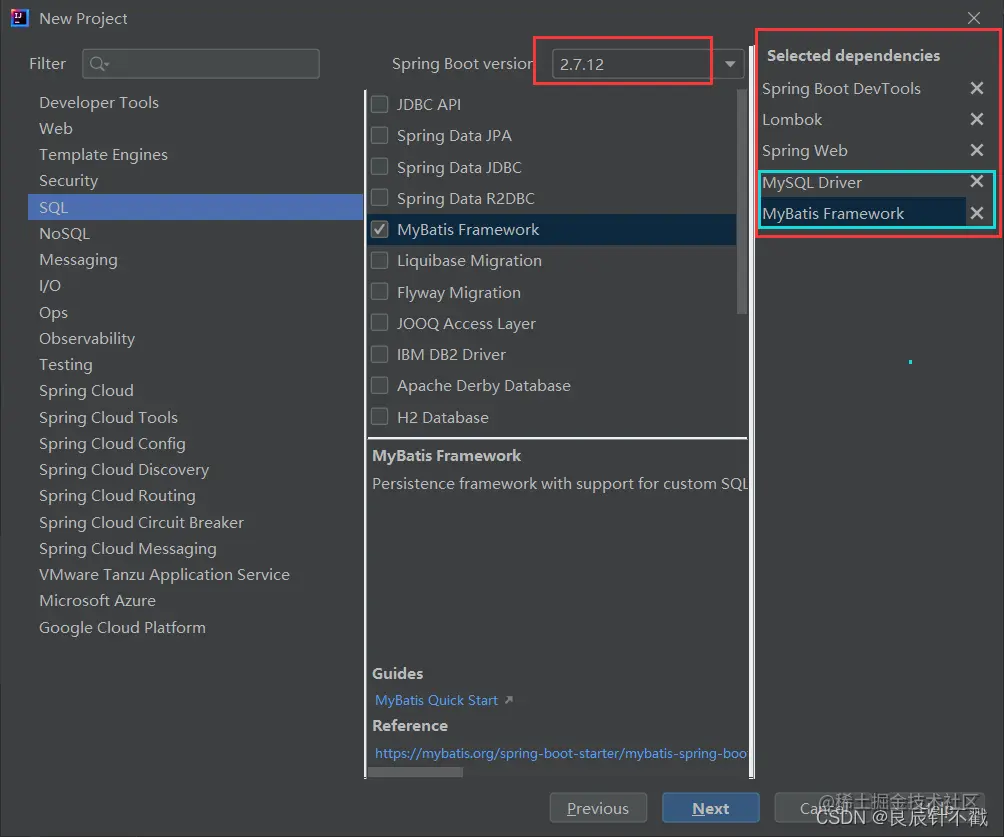This screenshot has width=1004, height=837.
Task: Uncheck the MyBatis Framework checkbox
Action: pos(380,229)
